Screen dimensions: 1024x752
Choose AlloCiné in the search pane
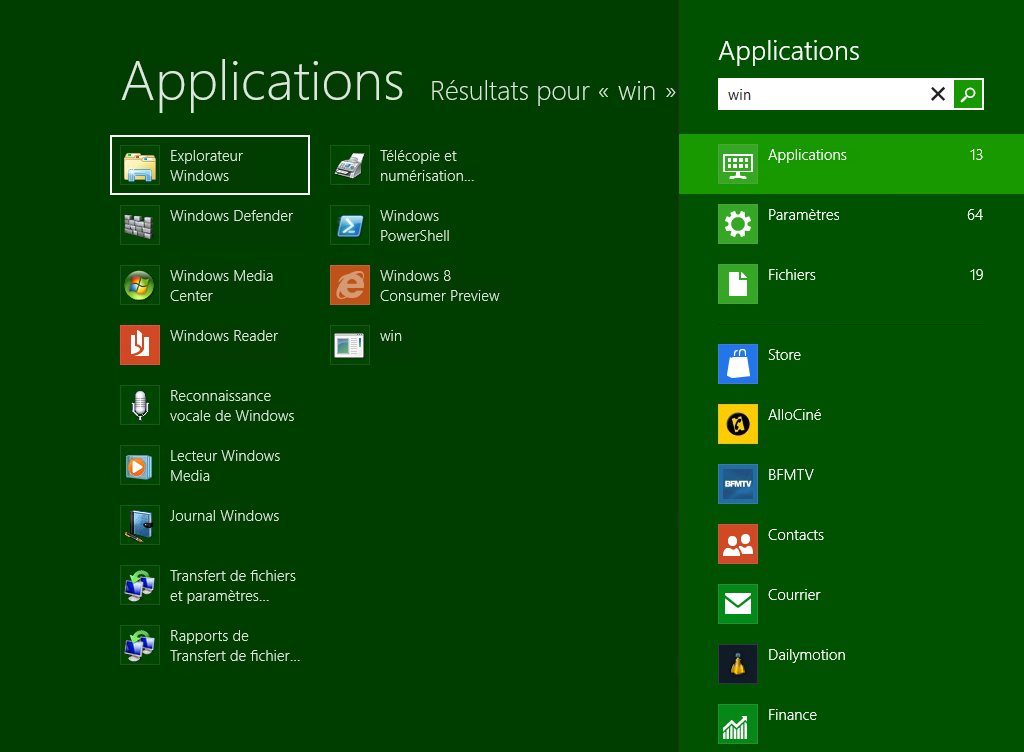[x=795, y=423]
